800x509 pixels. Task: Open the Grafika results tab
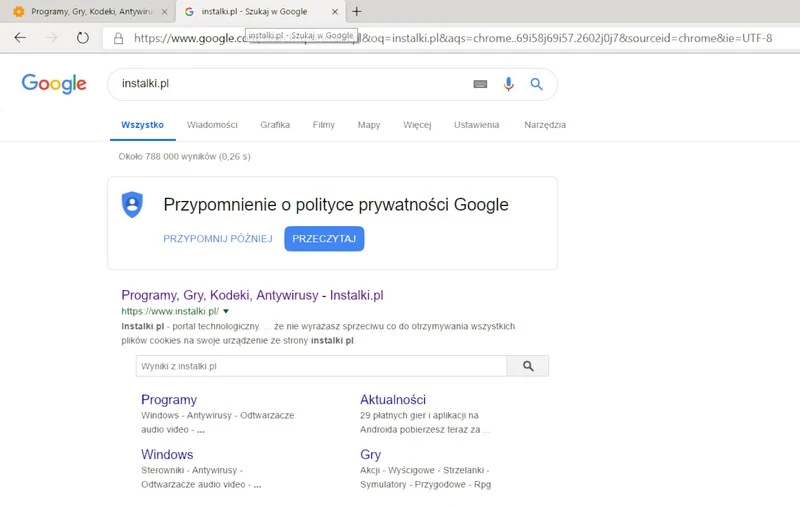pyautogui.click(x=275, y=125)
